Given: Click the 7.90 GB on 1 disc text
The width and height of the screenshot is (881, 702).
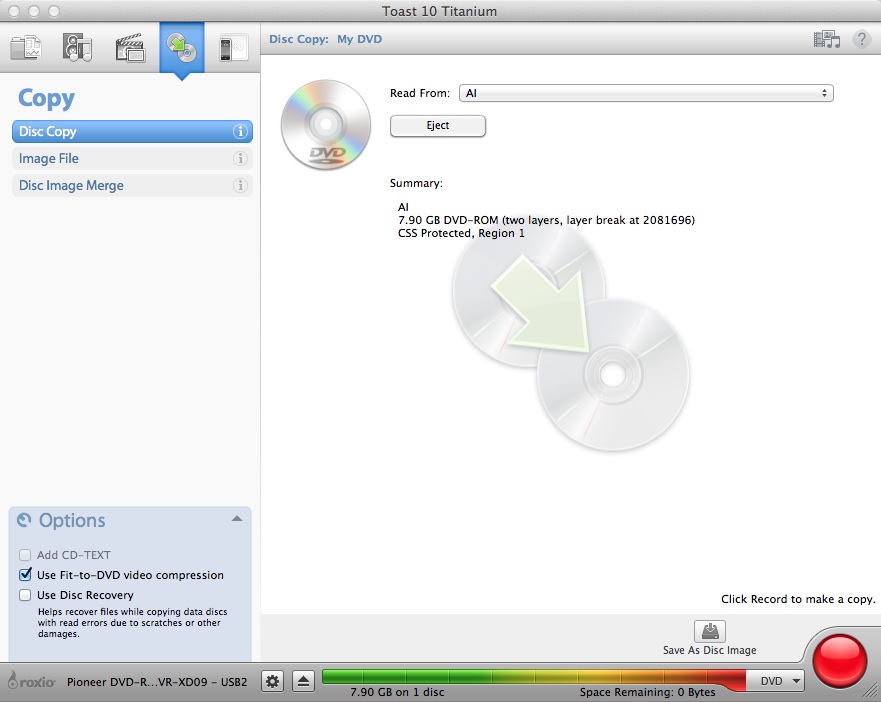Looking at the screenshot, I should click(x=397, y=692).
